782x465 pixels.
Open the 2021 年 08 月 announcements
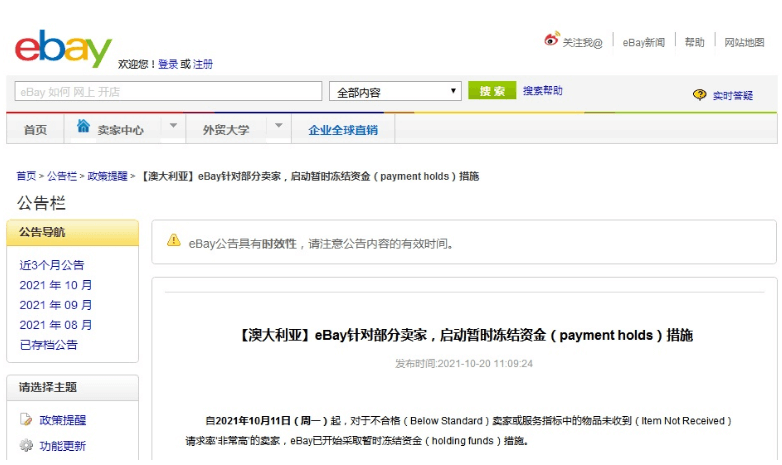point(56,325)
